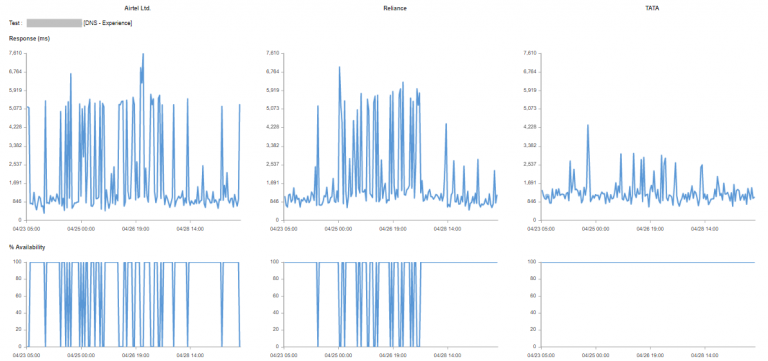This screenshot has height=361, width=768.
Task: Click 60 on Airtel availability y-axis
Action: tap(19, 296)
